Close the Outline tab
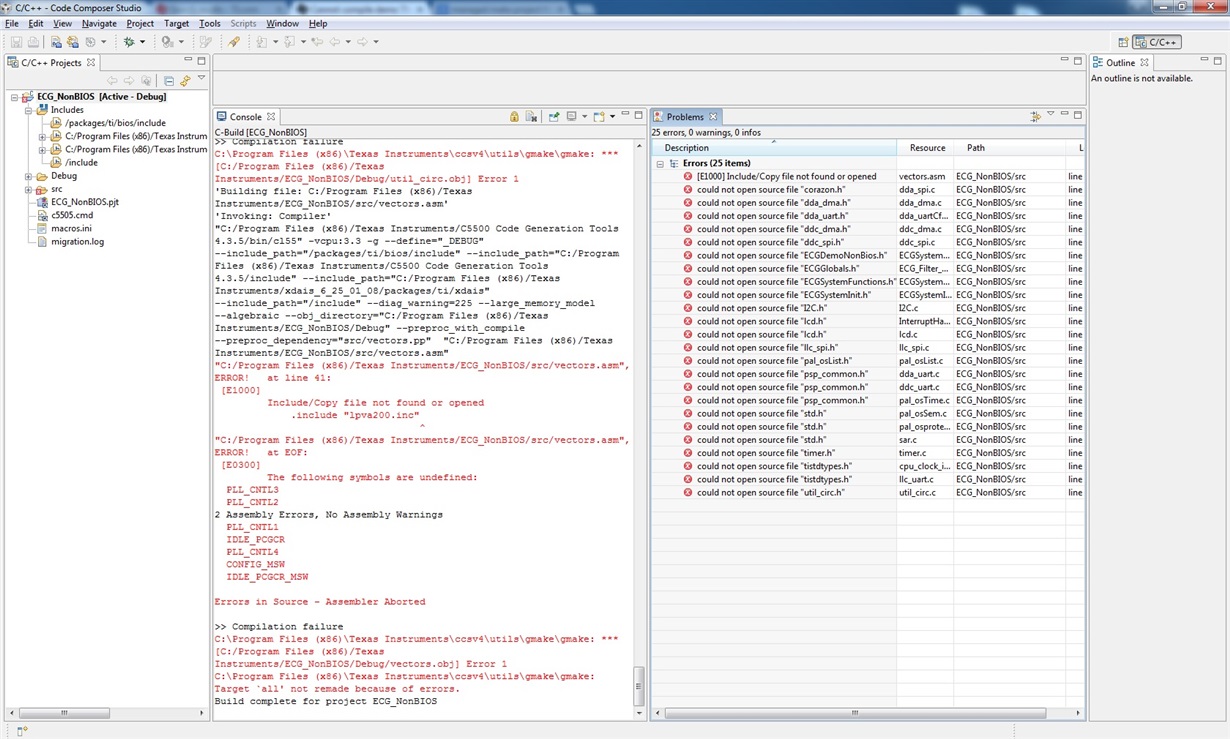This screenshot has height=739, width=1230. tap(1145, 62)
